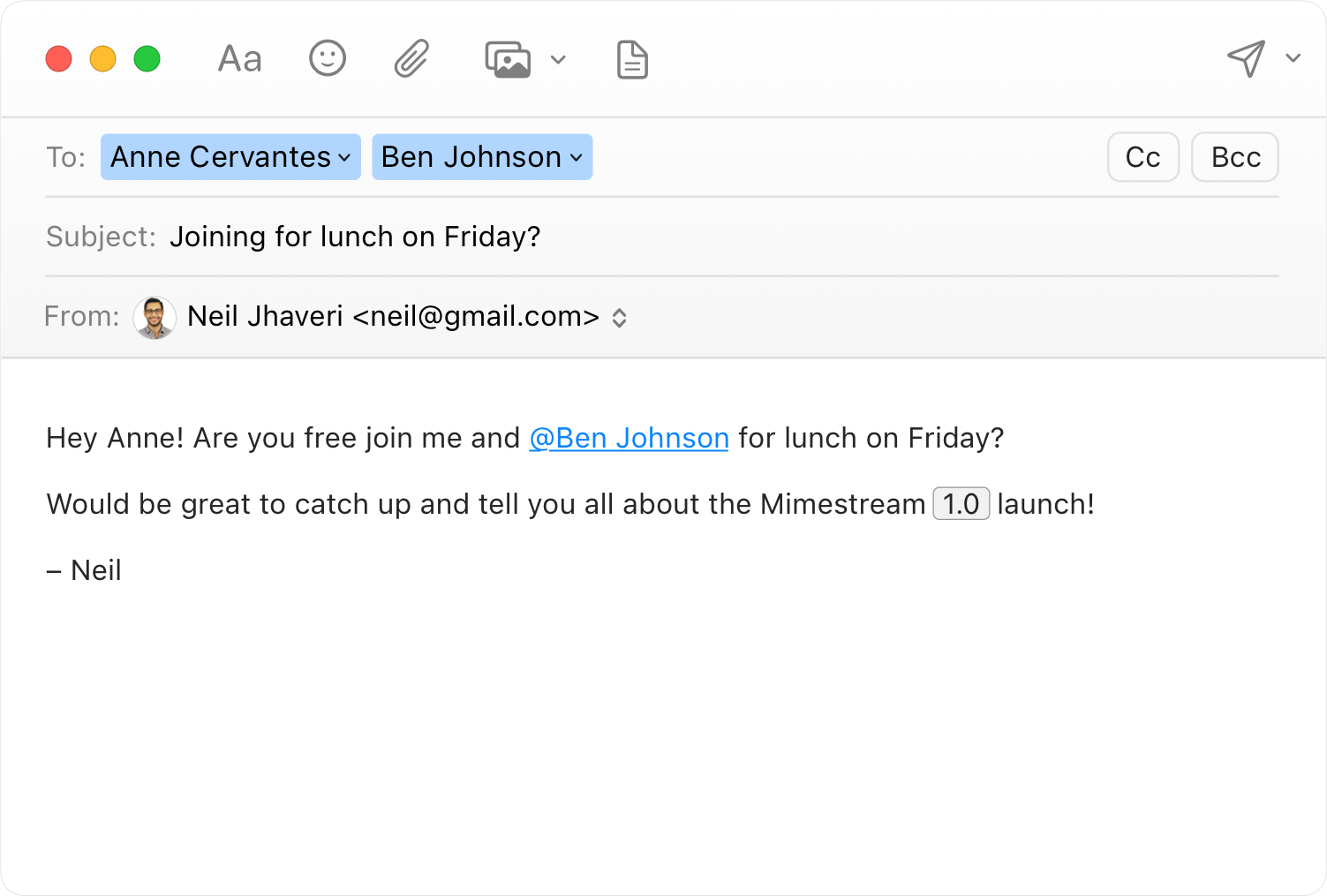Click the "– Neil" signature line

[84, 570]
